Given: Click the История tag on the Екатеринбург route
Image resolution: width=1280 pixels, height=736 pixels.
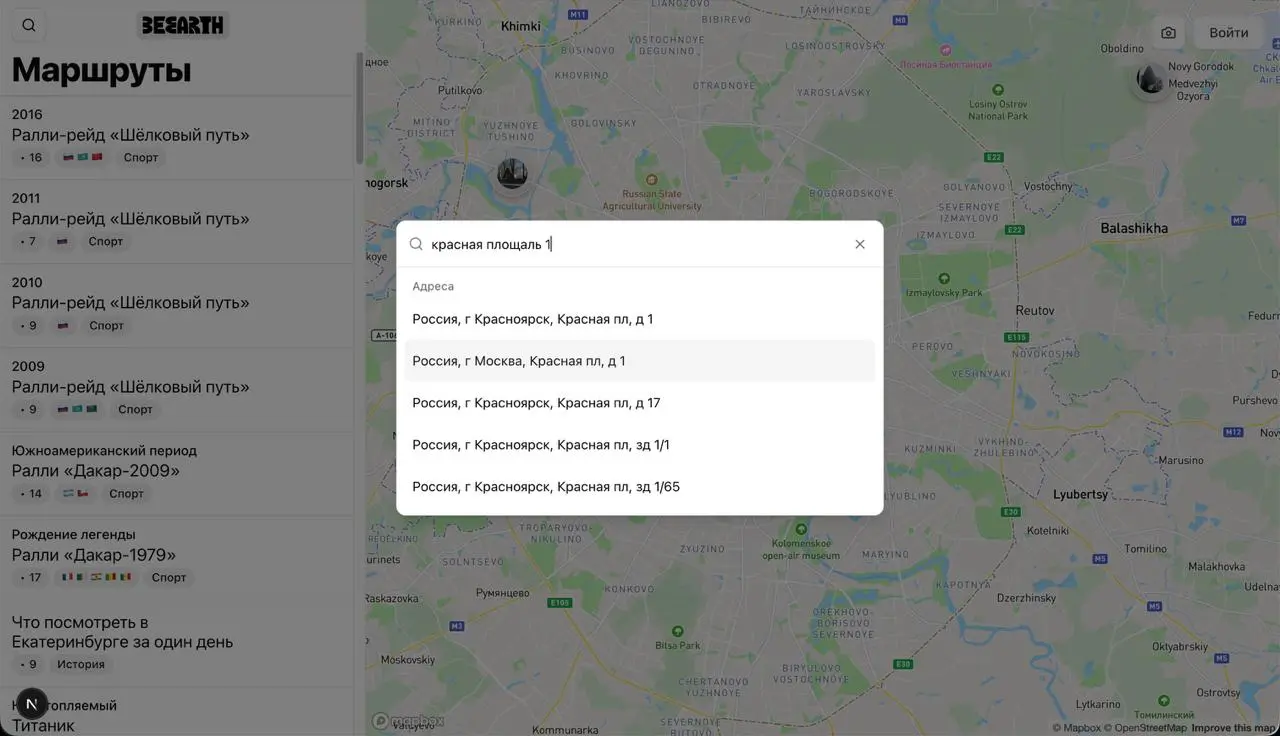Looking at the screenshot, I should (81, 664).
